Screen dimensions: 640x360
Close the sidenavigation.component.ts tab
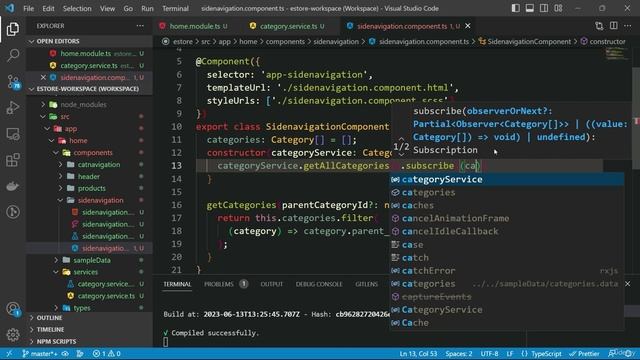(468, 26)
